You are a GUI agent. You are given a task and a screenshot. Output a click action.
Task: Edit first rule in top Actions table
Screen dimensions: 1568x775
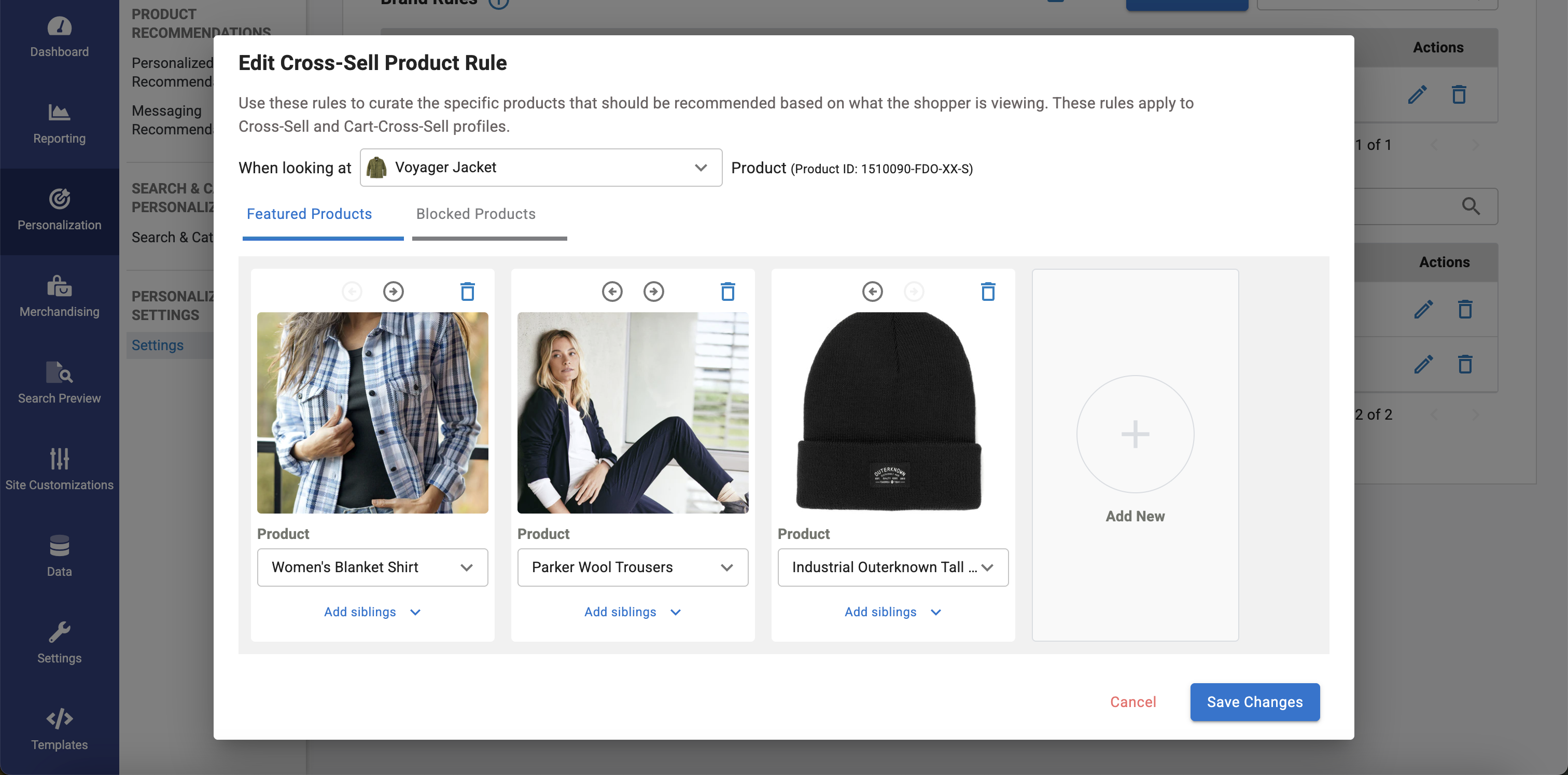click(x=1417, y=95)
